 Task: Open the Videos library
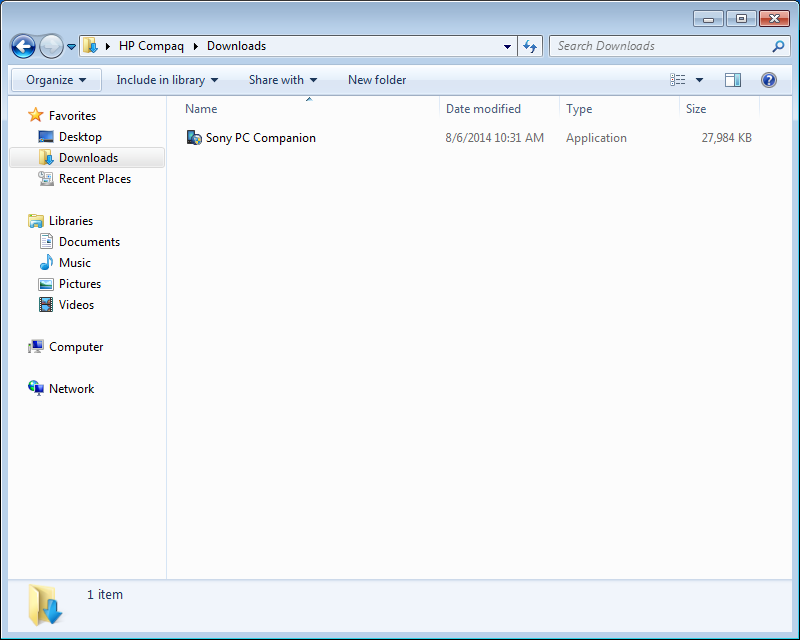pos(76,305)
